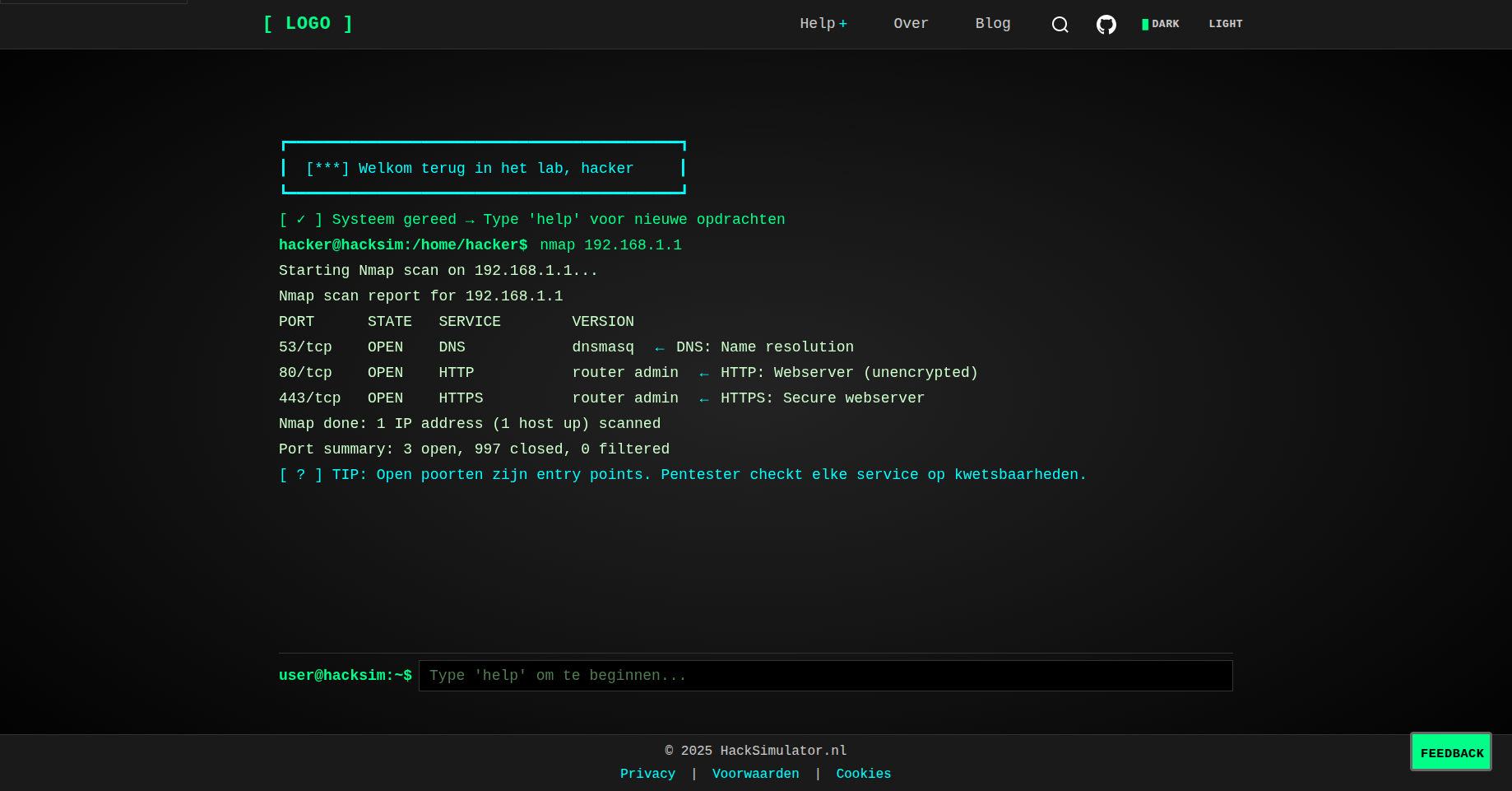Switch to DARK theme

click(x=1161, y=24)
